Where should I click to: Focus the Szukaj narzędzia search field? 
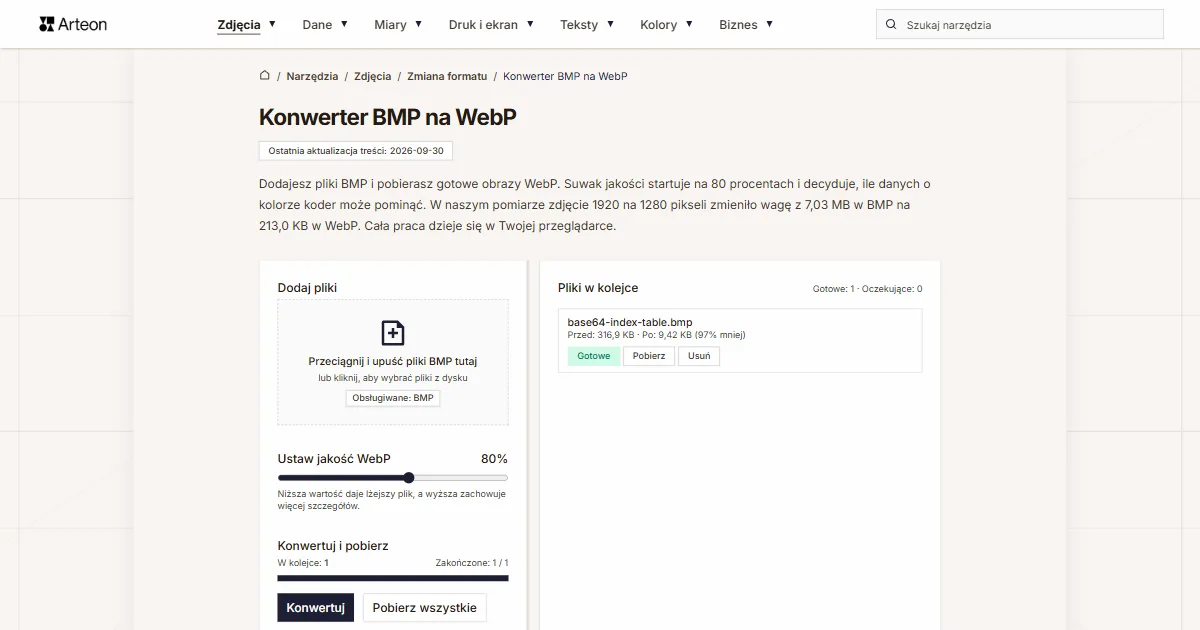point(1020,24)
